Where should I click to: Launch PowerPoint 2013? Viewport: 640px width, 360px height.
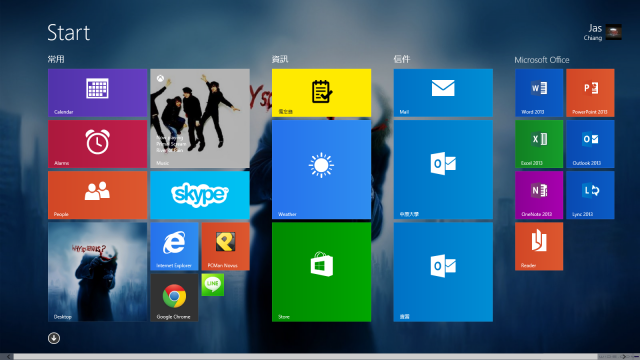click(590, 93)
